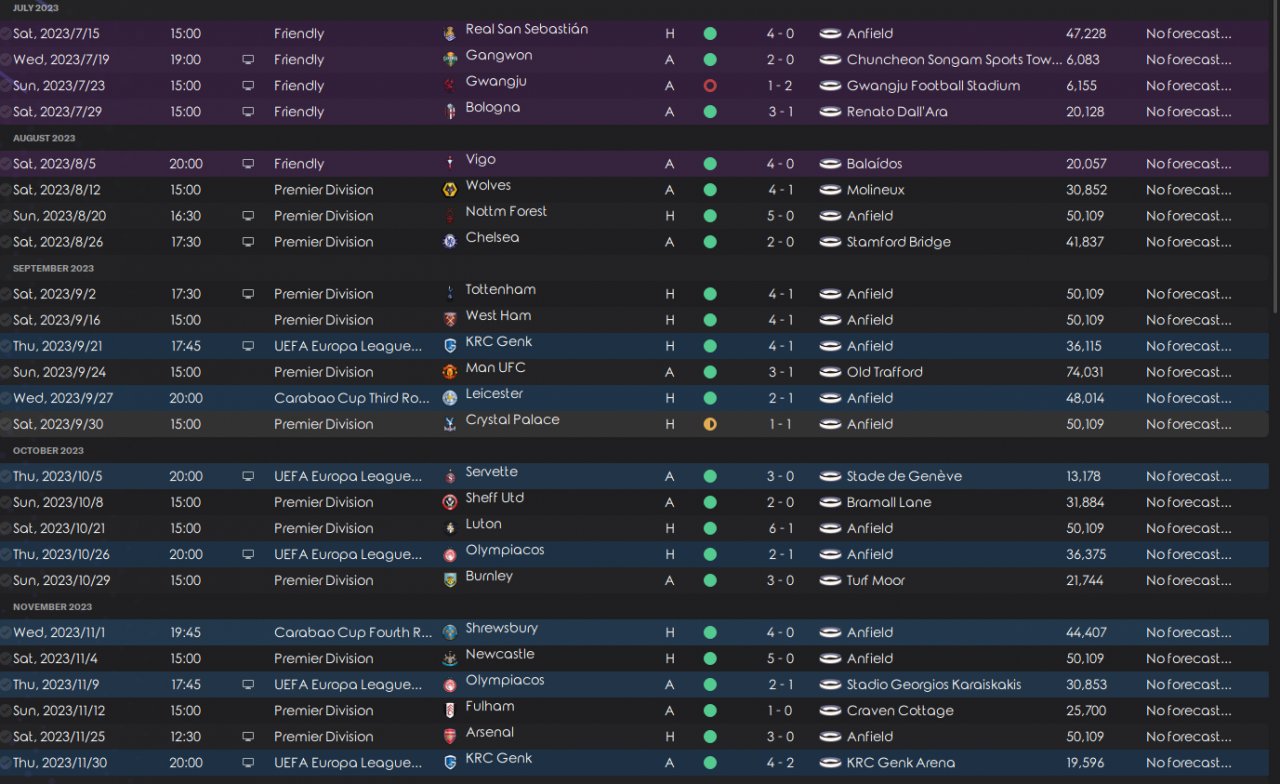Click the TV icon on the Arsenal fixture
Screen dimensions: 1280x784
click(248, 736)
